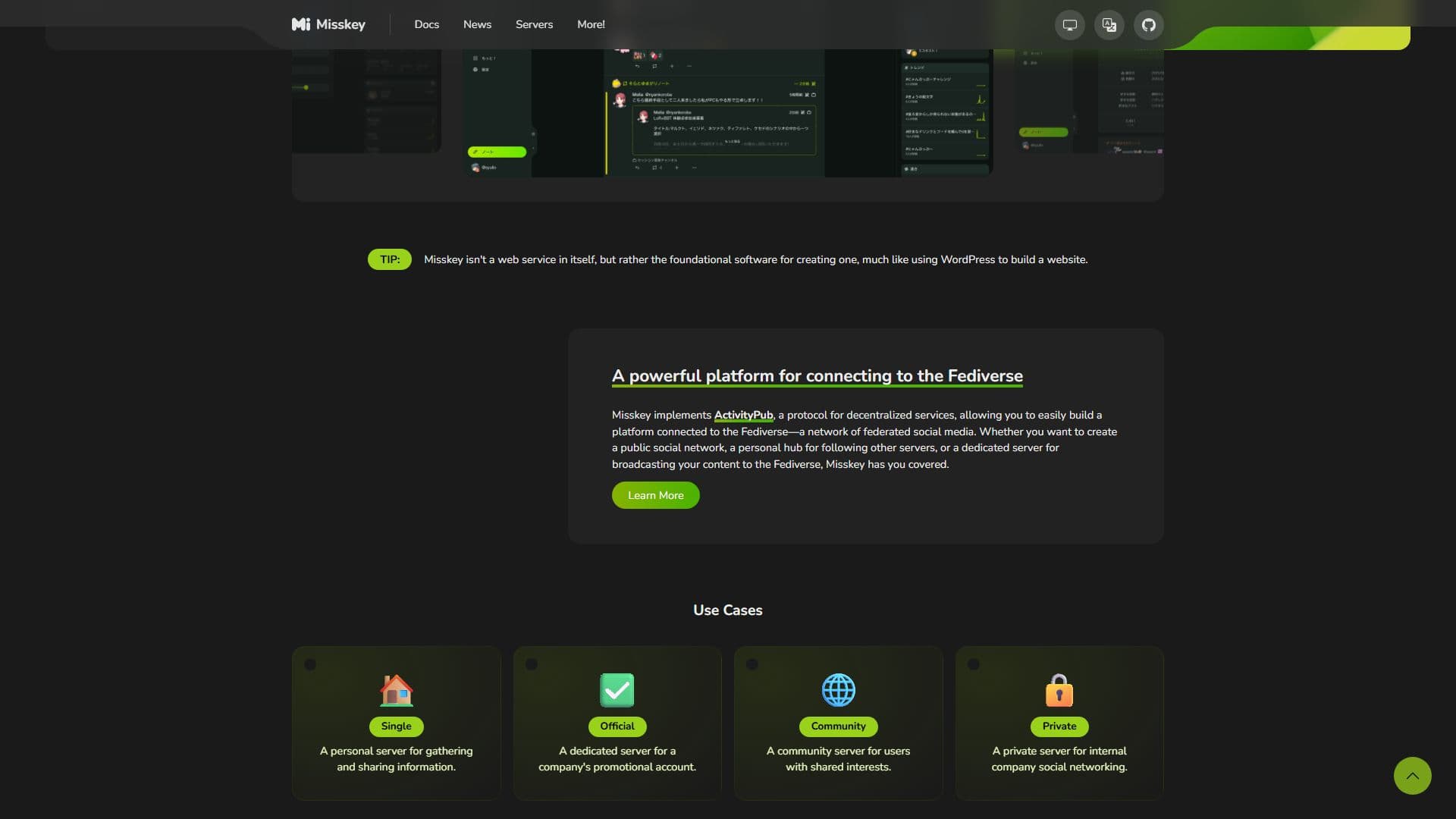This screenshot has width=1456, height=819.
Task: Click the Learn More button
Action: [x=655, y=495]
